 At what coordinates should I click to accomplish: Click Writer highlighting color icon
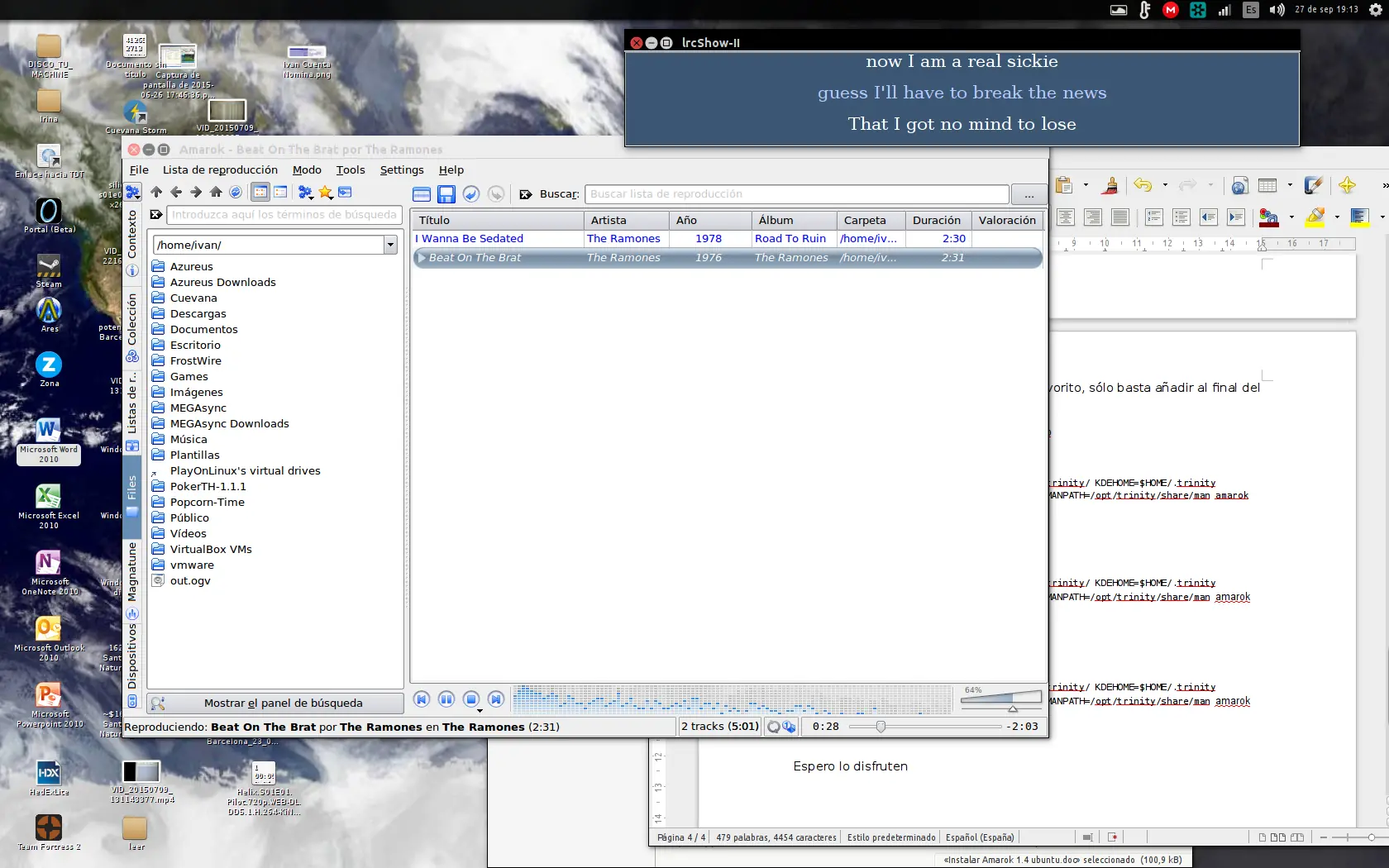(x=1315, y=217)
